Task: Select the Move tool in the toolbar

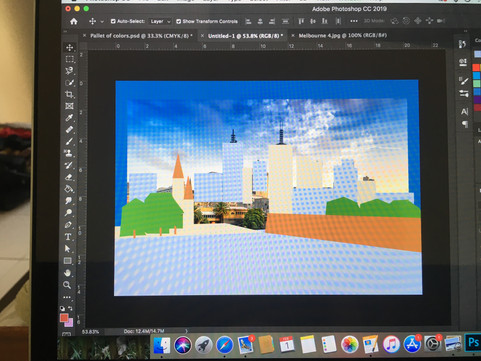Action: click(x=69, y=47)
